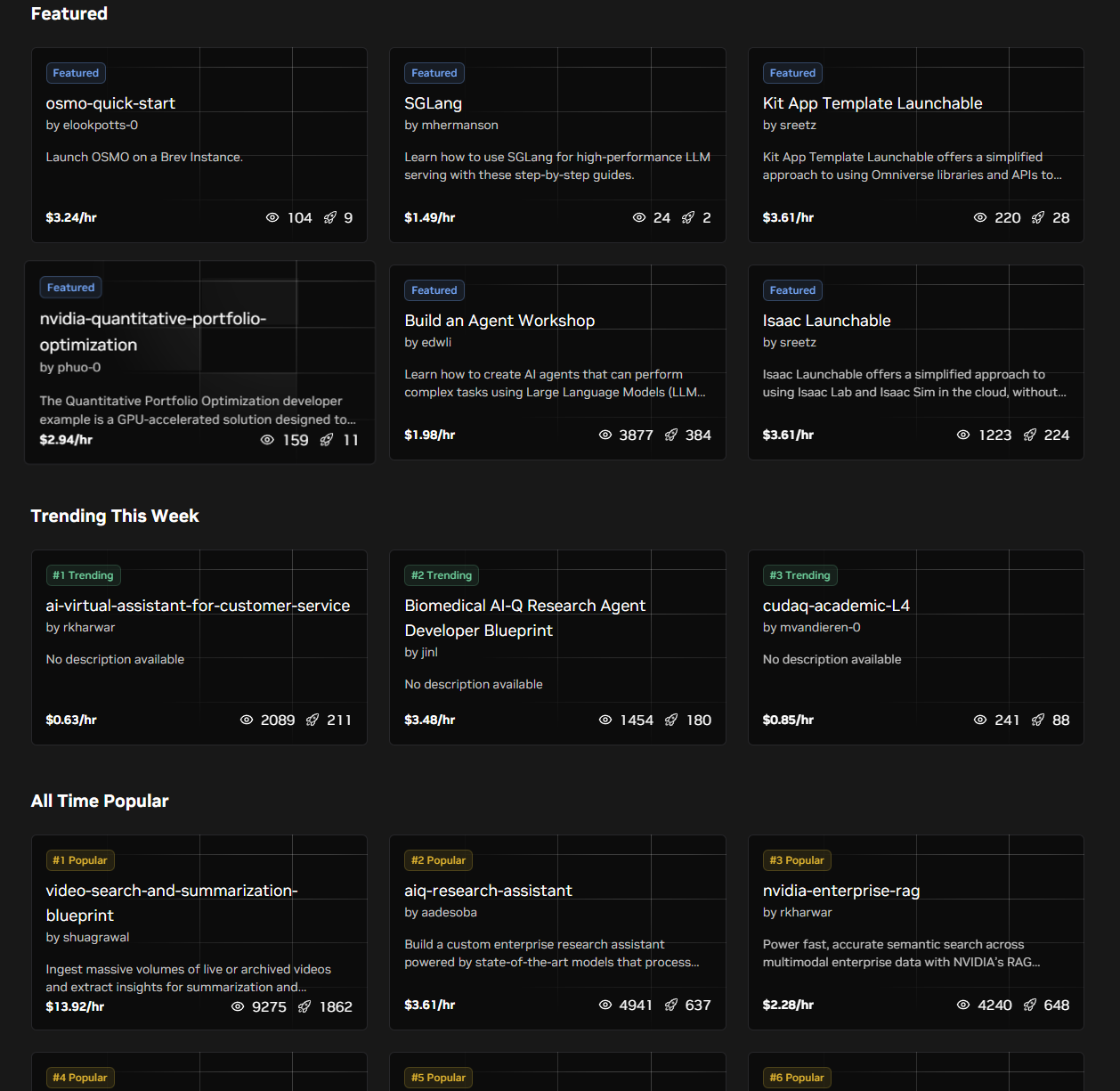This screenshot has height=1091, width=1120.
Task: Click the eye icon on nvidia-quantitative-portfolio-optimization card
Action: pos(267,440)
